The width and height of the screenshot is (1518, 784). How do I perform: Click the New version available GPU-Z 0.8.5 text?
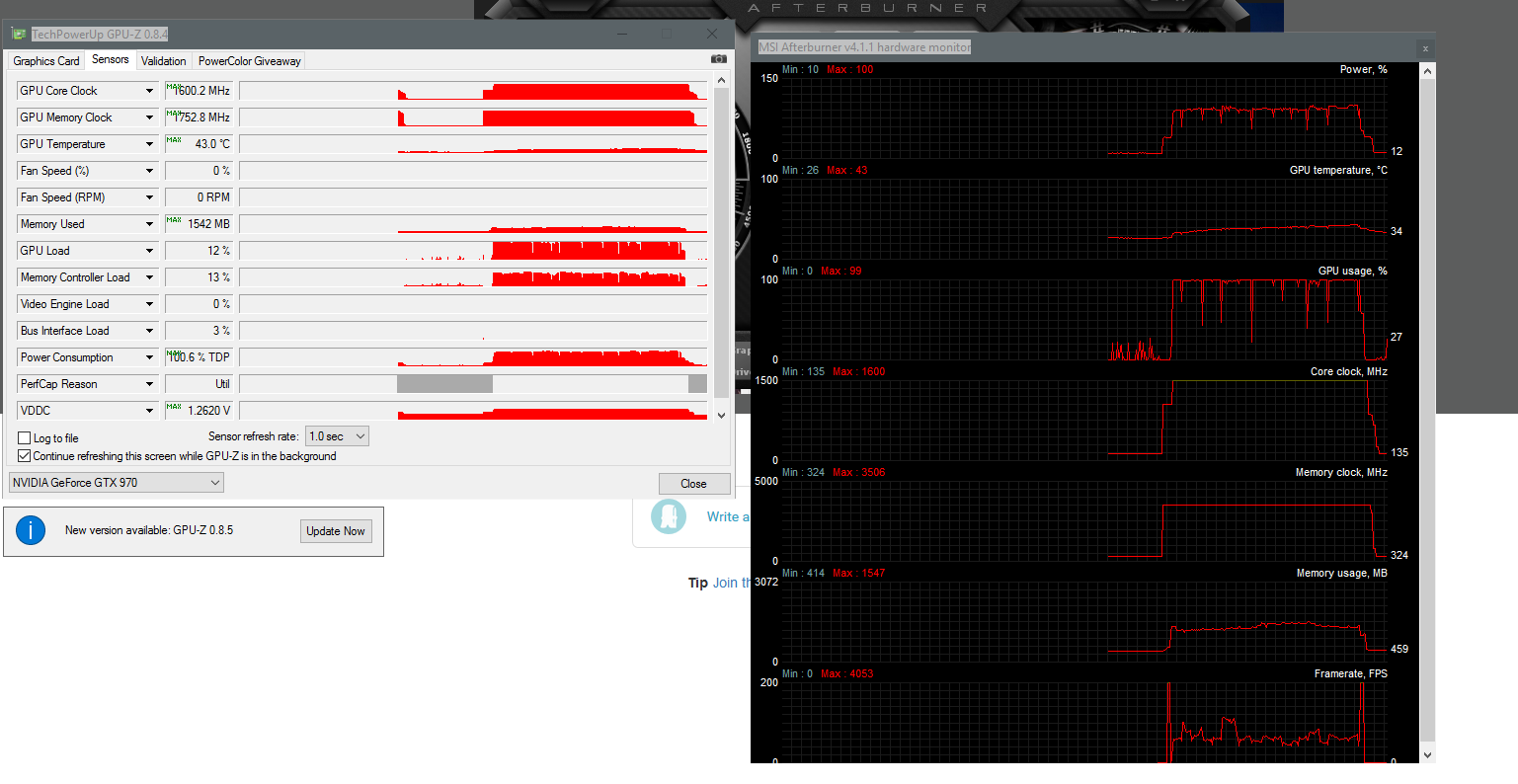[x=149, y=530]
